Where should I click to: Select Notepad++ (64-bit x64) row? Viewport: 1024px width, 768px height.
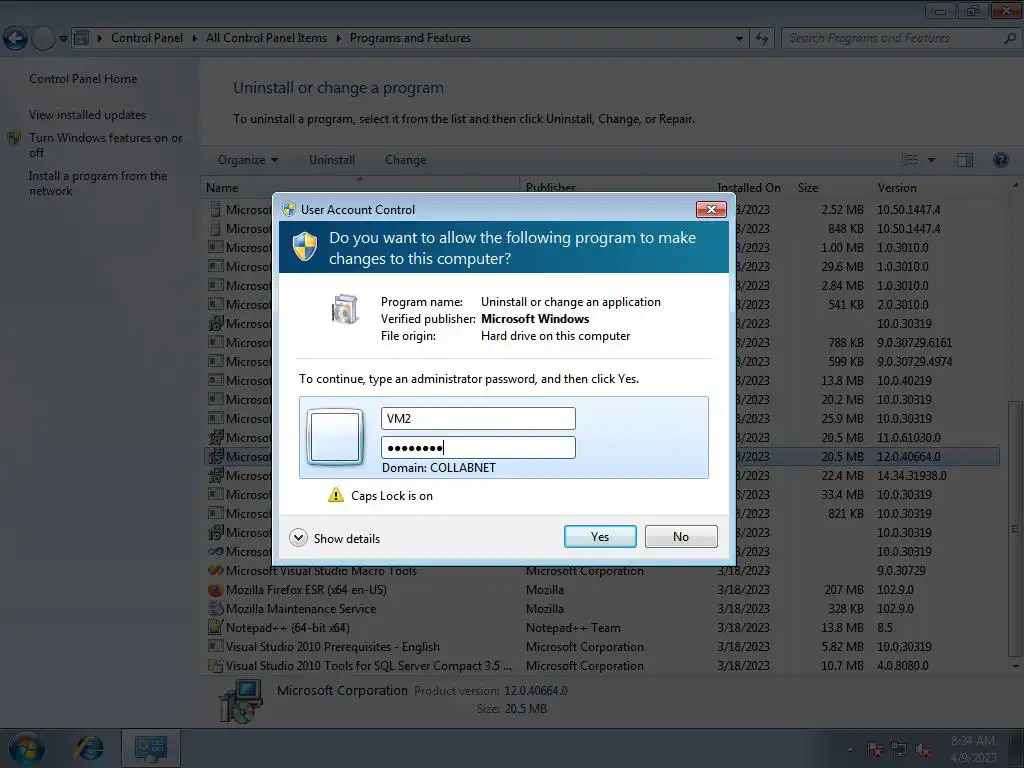602,628
